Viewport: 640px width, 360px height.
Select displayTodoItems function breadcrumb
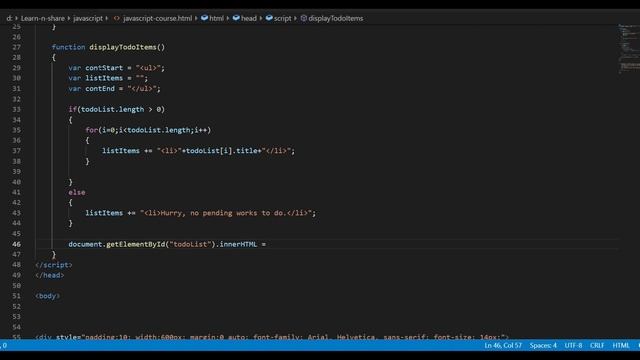pos(336,18)
